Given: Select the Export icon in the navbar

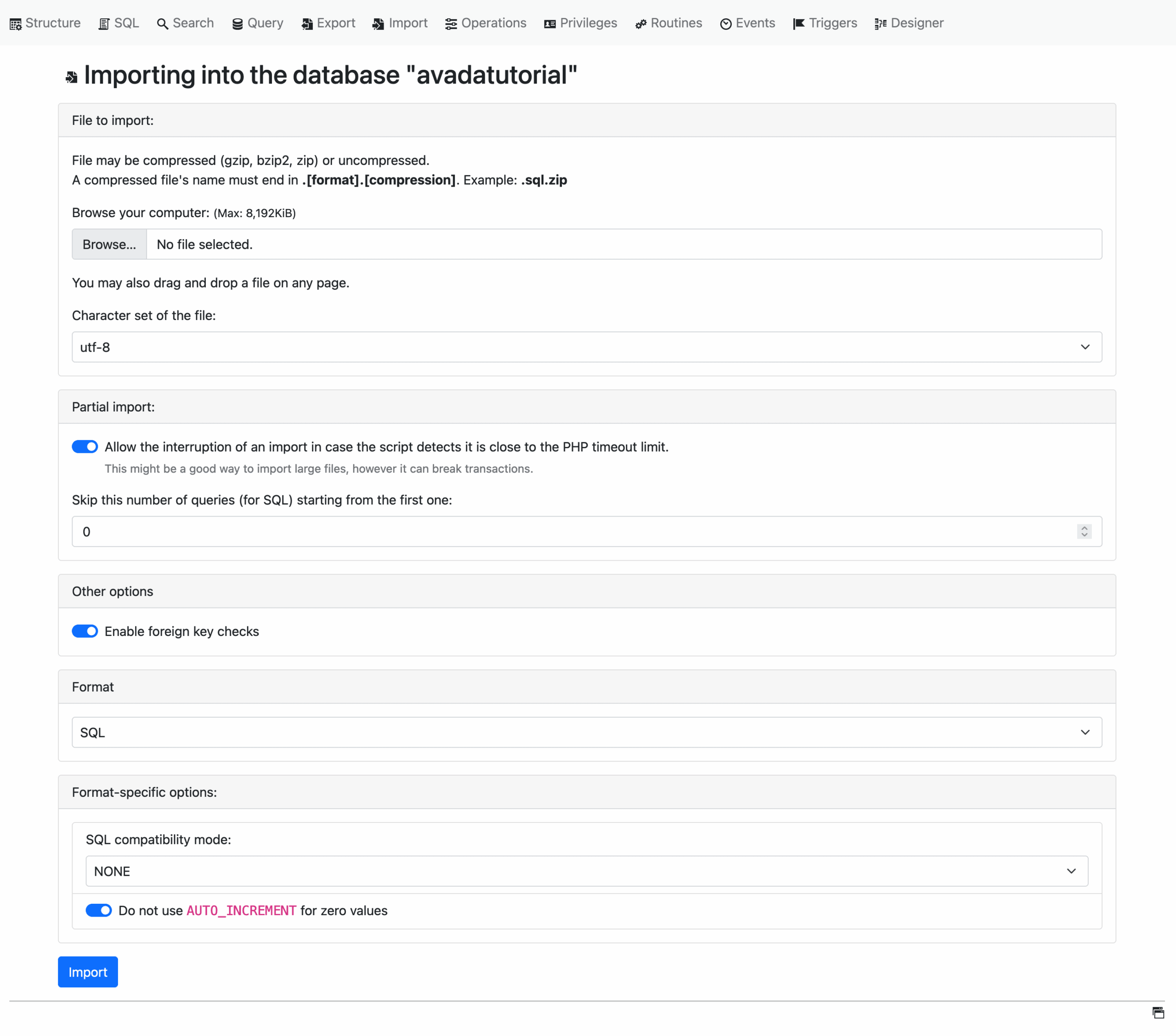Looking at the screenshot, I should tap(306, 23).
